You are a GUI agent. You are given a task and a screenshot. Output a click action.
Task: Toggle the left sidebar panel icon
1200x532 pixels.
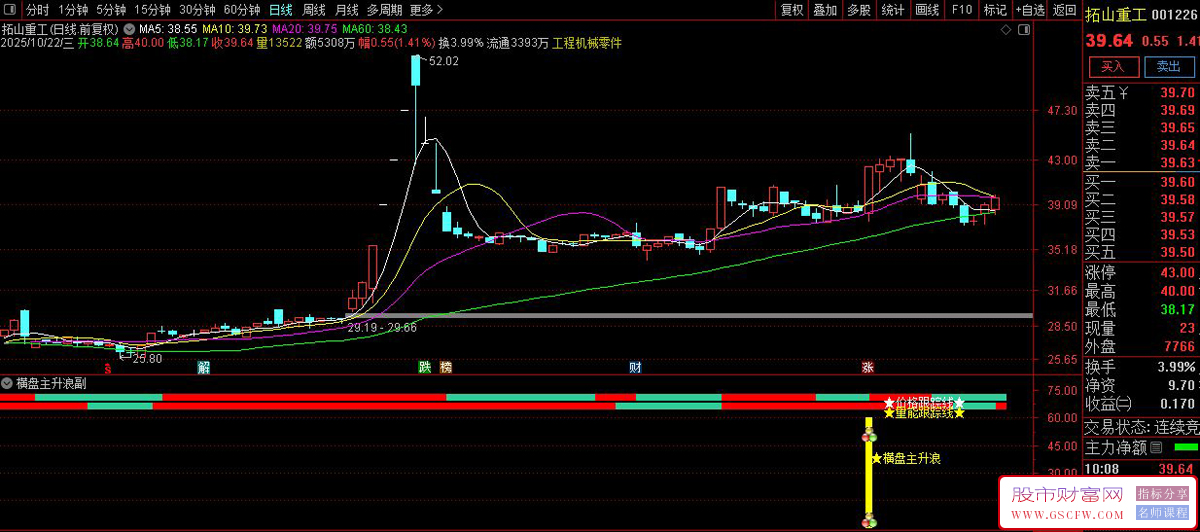coord(10,10)
